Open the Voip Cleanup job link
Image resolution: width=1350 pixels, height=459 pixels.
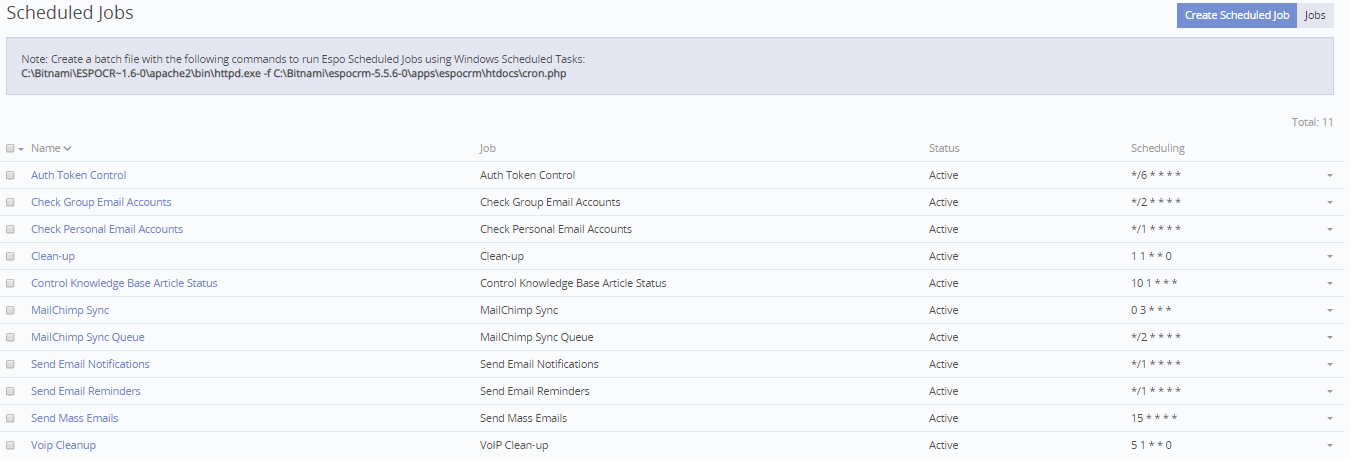(63, 445)
